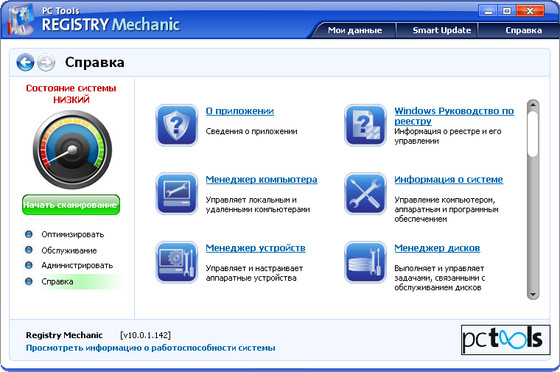
Task: Open the Smart Update tab
Action: (x=442, y=30)
